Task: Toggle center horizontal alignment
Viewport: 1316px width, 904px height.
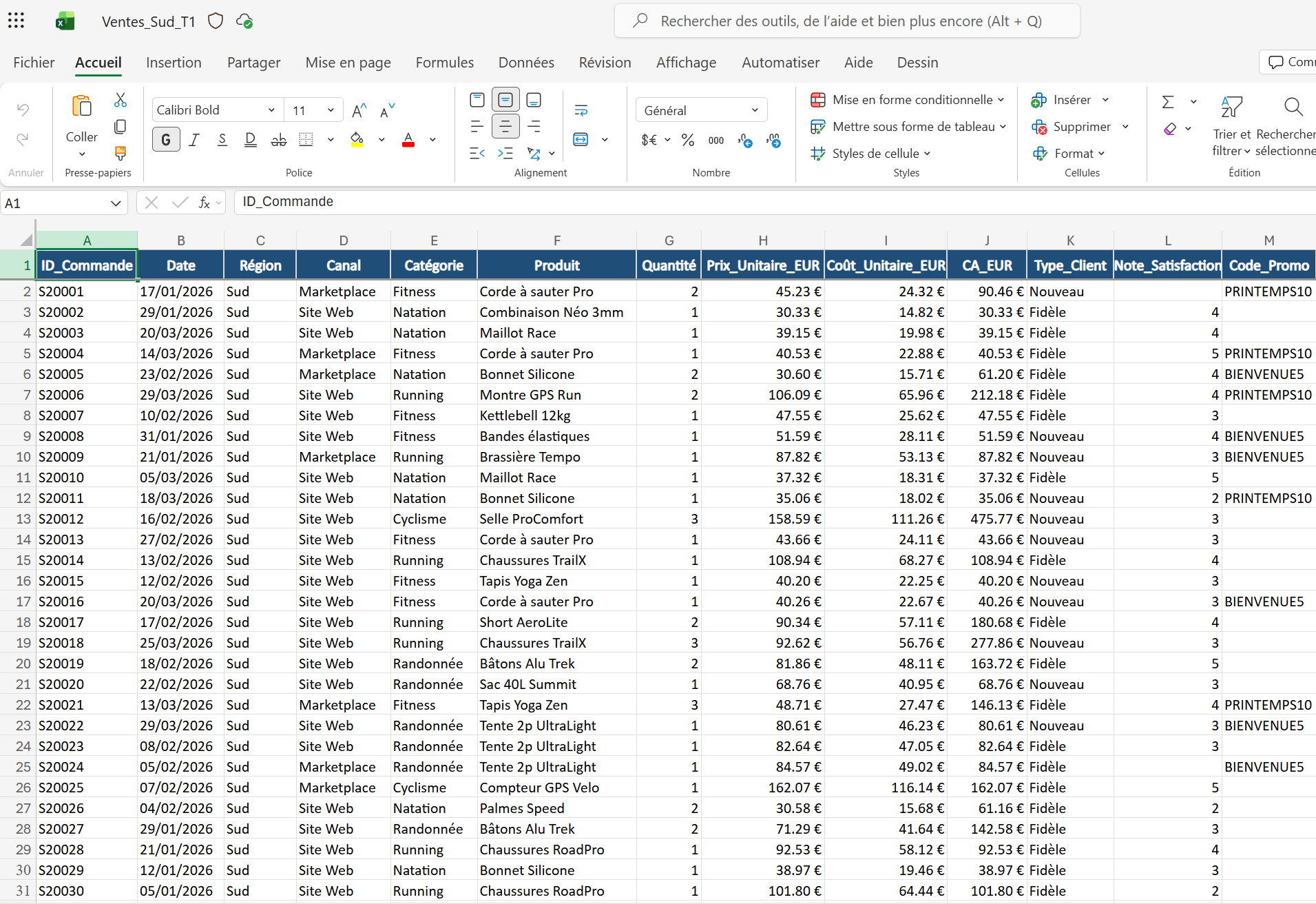Action: click(505, 126)
